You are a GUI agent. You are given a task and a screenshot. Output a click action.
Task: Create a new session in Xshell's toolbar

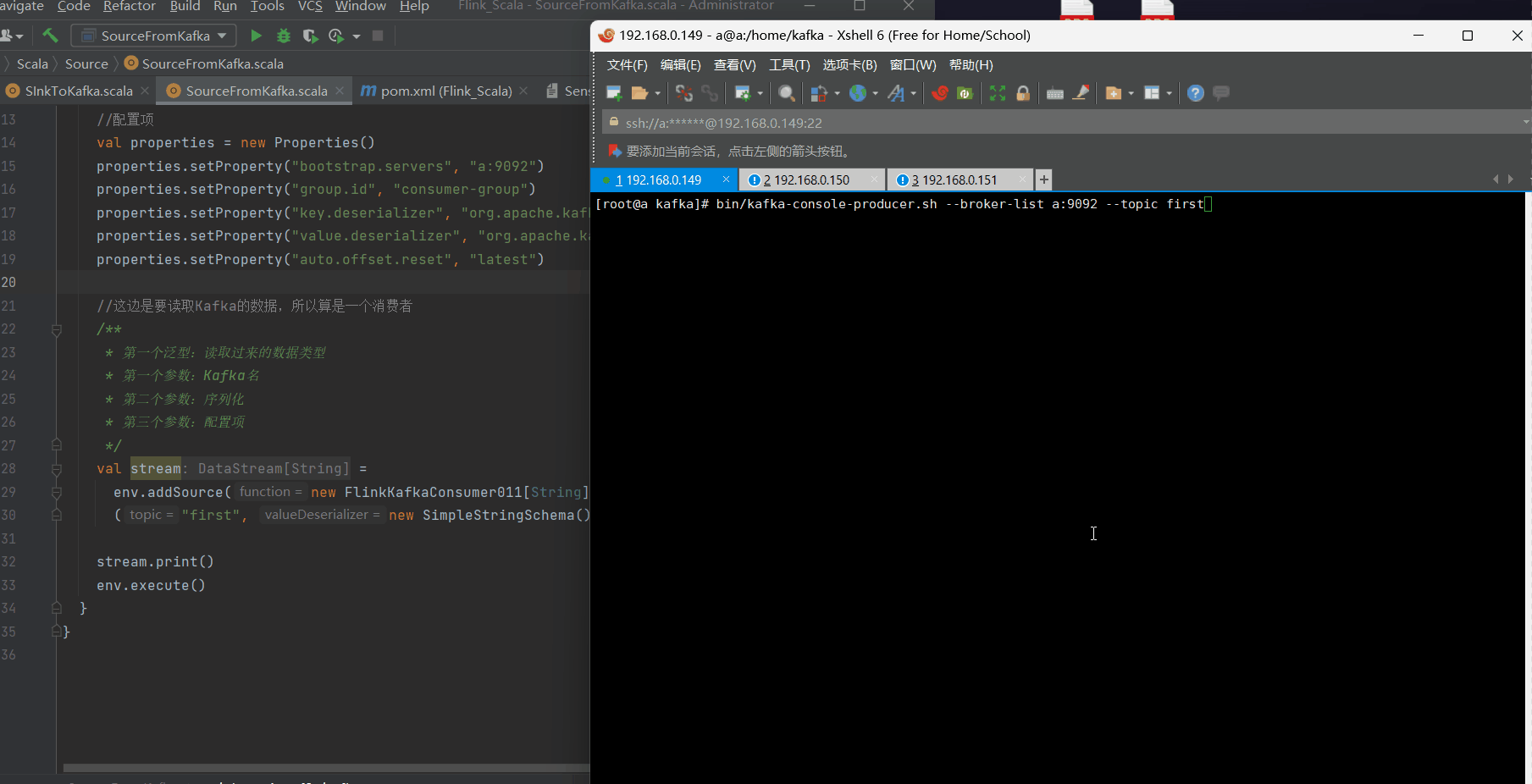pos(614,93)
